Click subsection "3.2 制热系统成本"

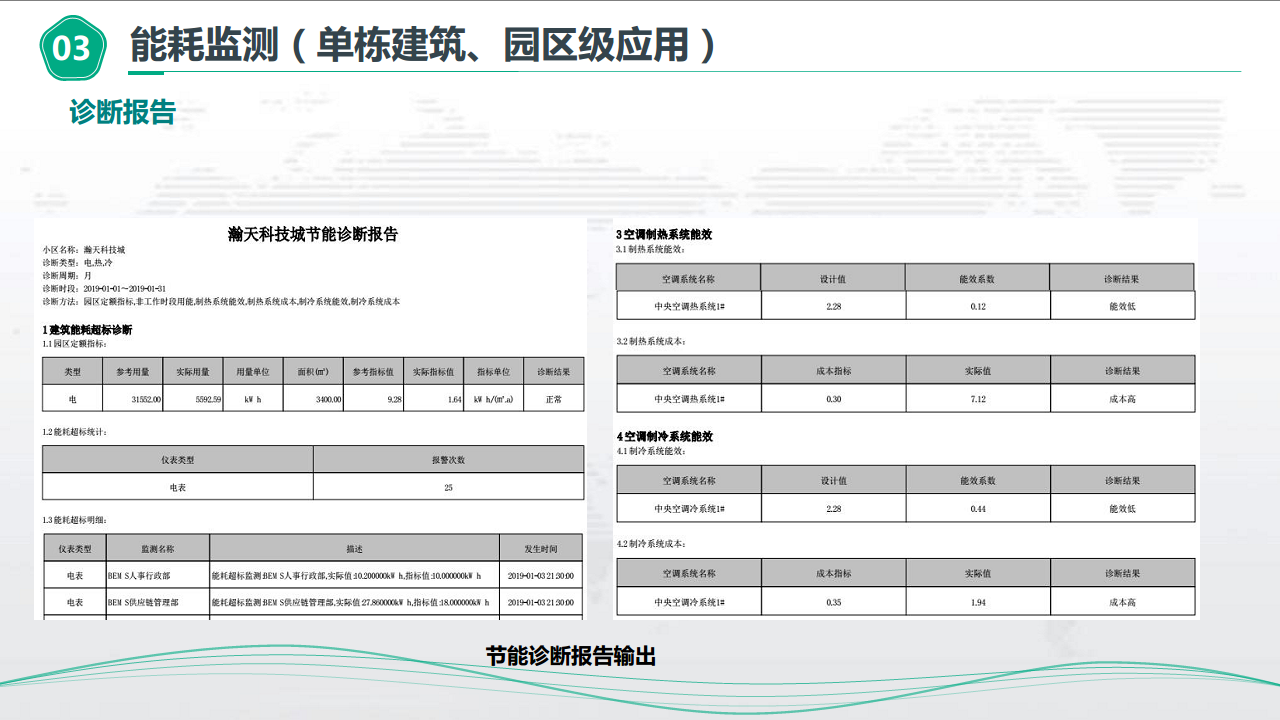pyautogui.click(x=650, y=341)
